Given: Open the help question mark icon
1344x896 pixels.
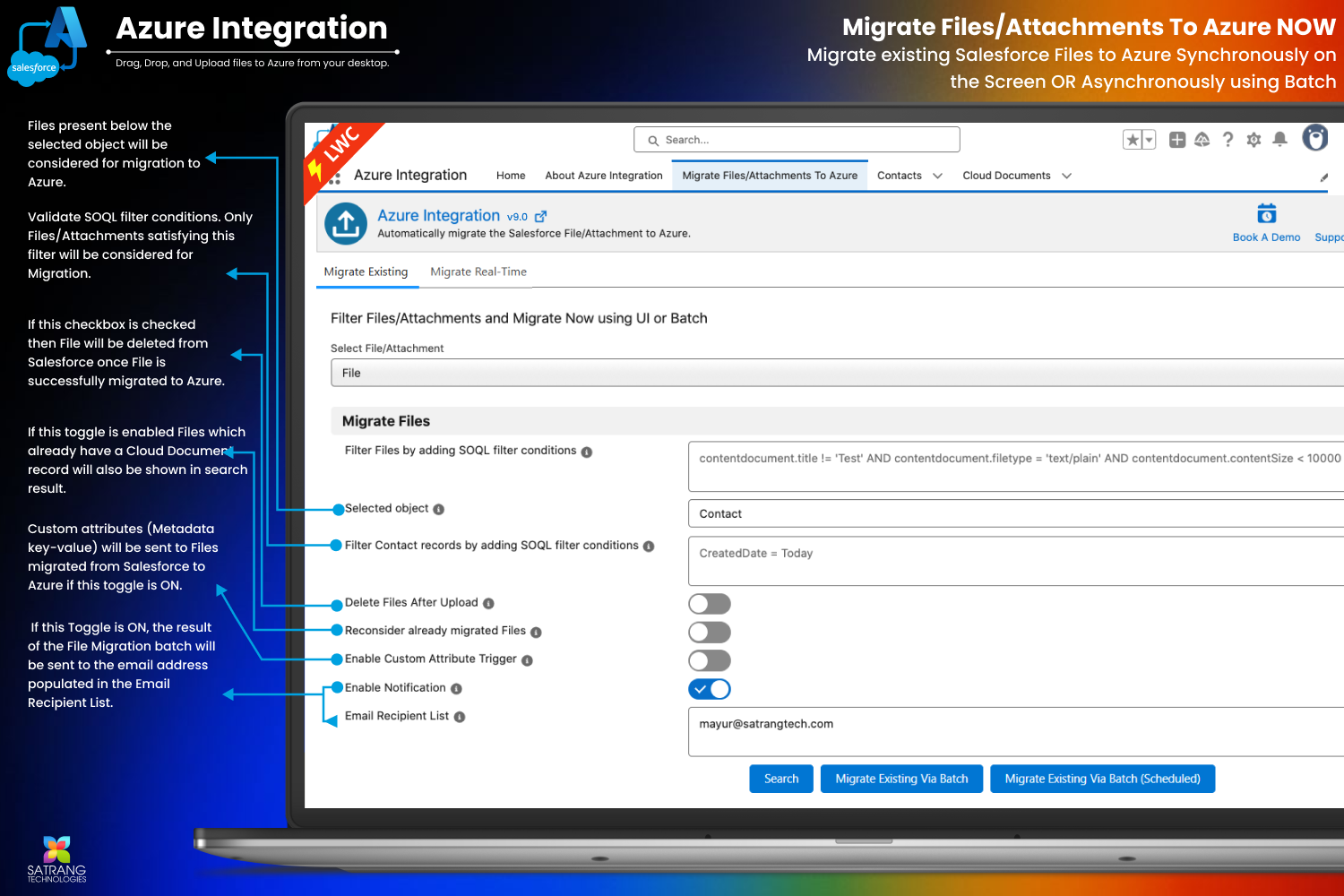Looking at the screenshot, I should coord(1228,140).
